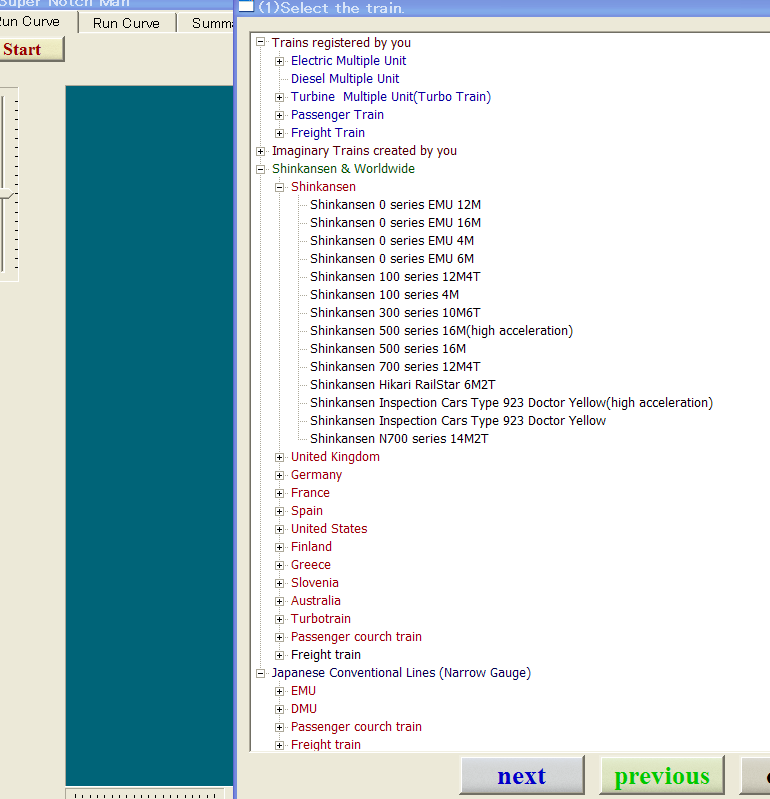
Task: Expand Turbine Multiple Unit(Turbo Train) node
Action: [279, 97]
